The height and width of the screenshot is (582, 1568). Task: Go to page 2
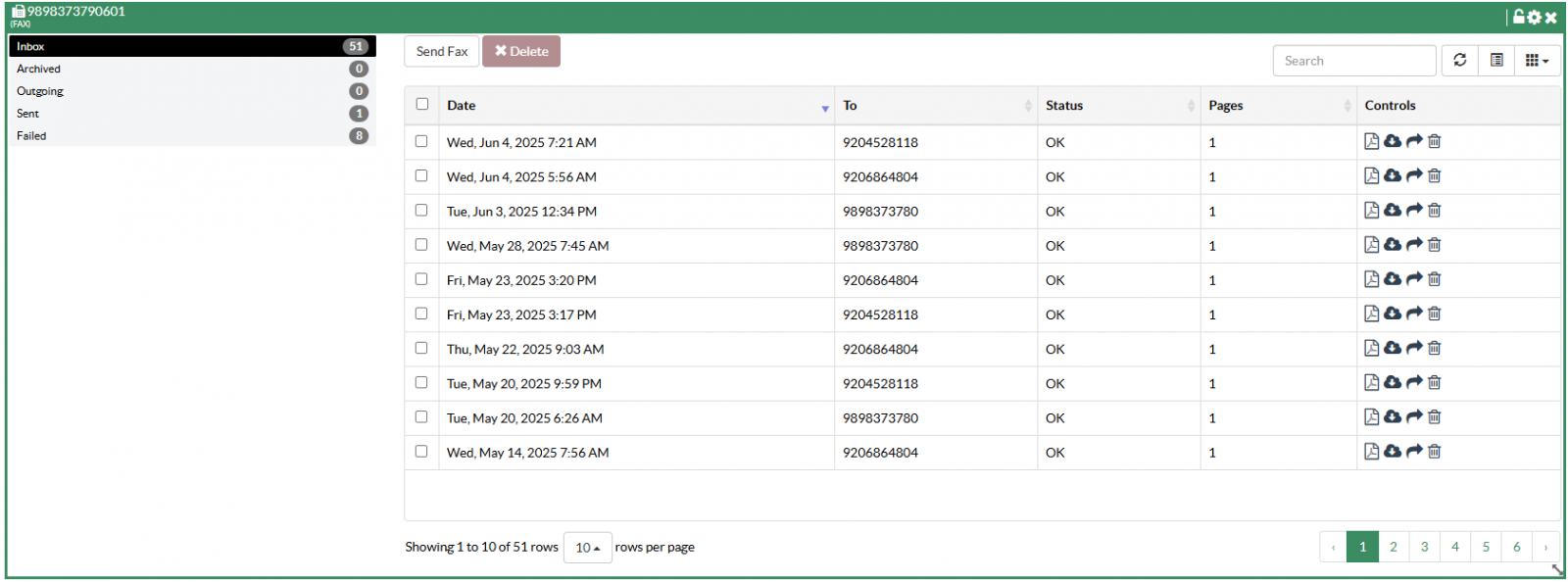(x=1394, y=547)
